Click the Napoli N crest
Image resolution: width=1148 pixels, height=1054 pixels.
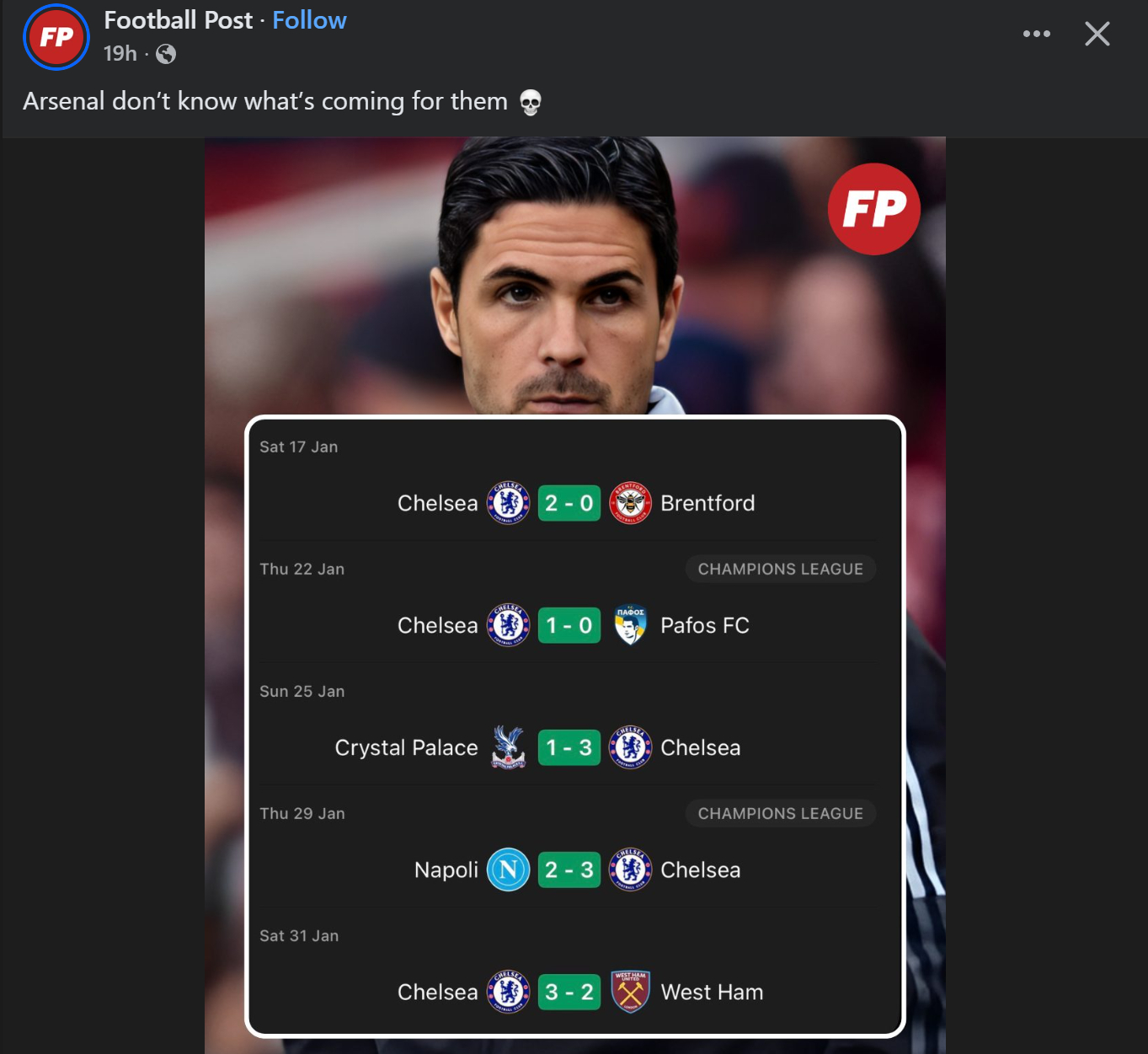pos(509,869)
